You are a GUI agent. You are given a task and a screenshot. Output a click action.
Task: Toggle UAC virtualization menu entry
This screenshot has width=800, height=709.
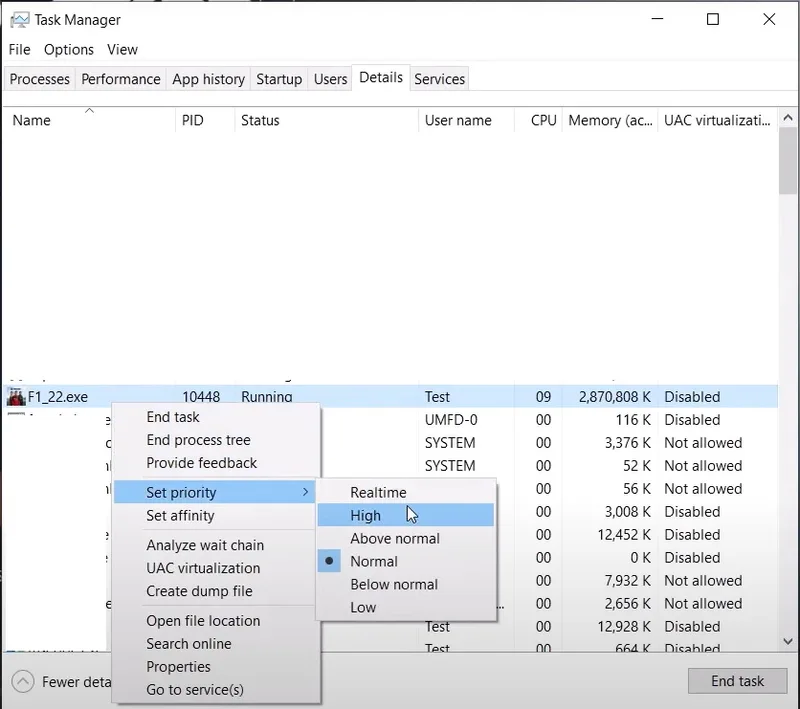(214, 568)
